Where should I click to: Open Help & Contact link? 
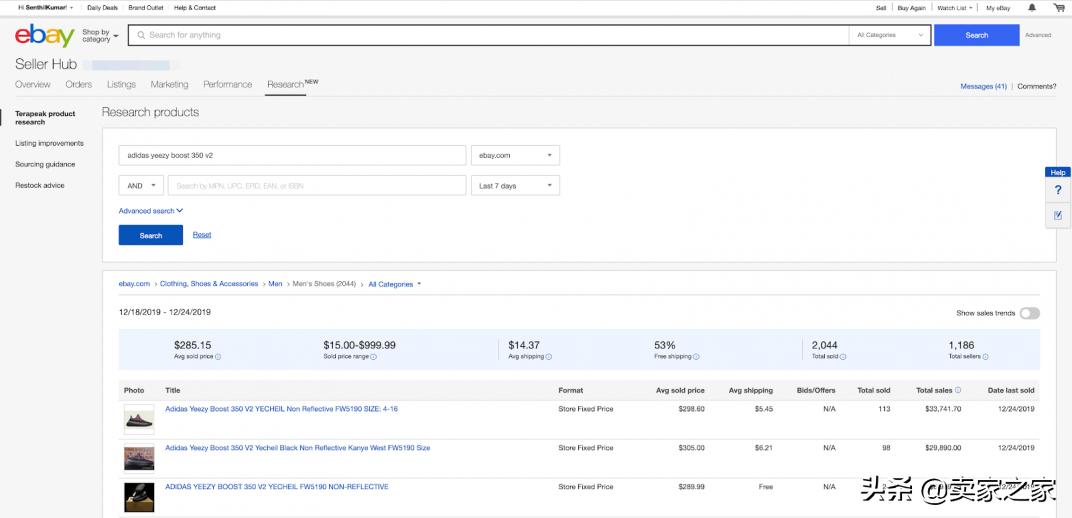click(195, 8)
